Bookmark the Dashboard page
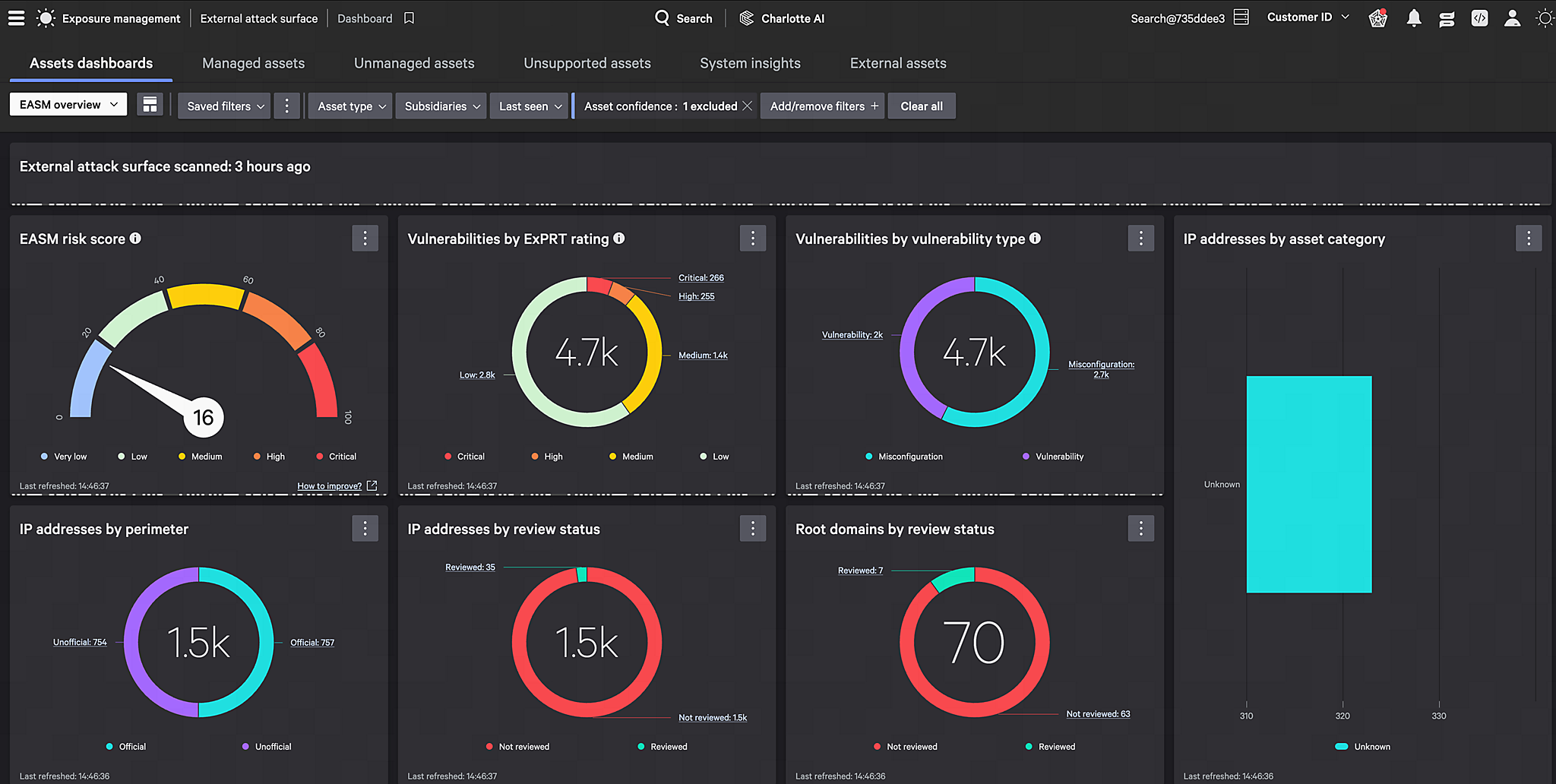Viewport: 1556px width, 784px height. (409, 18)
